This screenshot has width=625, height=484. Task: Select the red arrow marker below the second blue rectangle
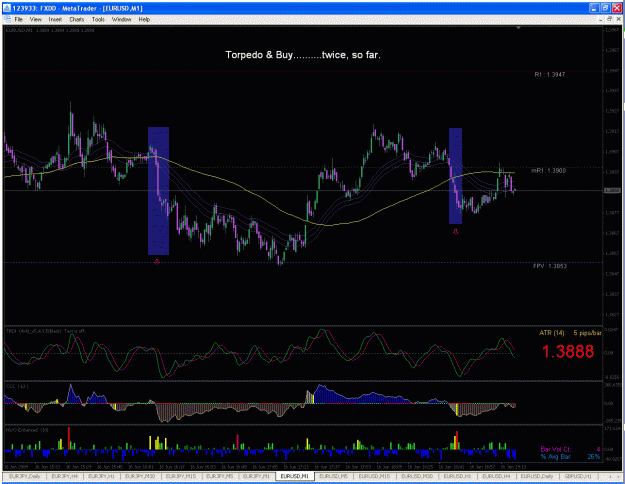[456, 232]
